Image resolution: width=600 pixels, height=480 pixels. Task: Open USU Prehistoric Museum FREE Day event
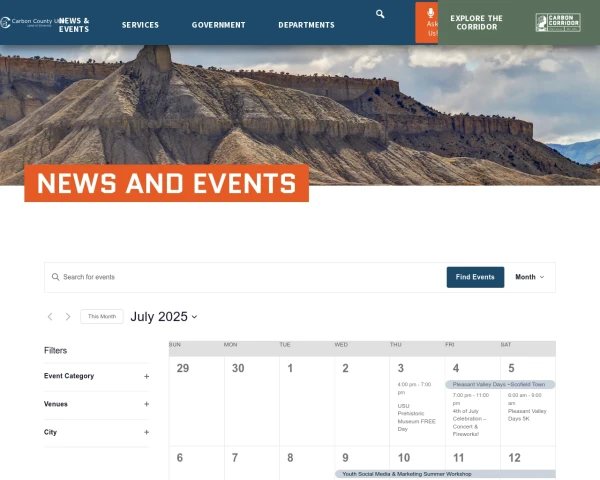click(x=416, y=417)
